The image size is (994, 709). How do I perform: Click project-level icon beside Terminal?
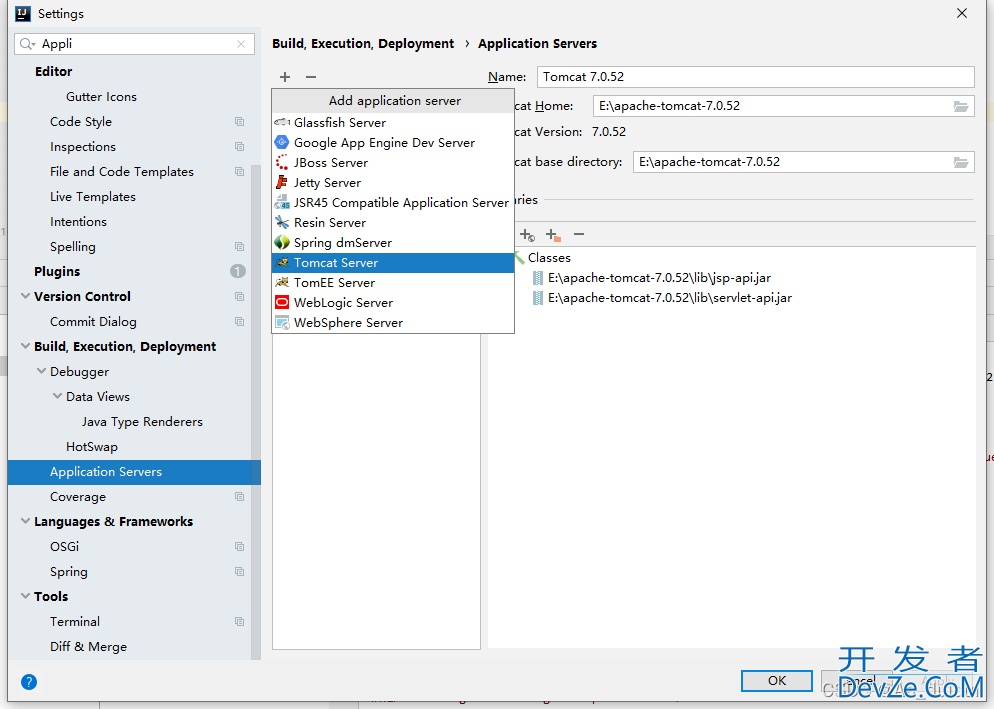point(240,621)
